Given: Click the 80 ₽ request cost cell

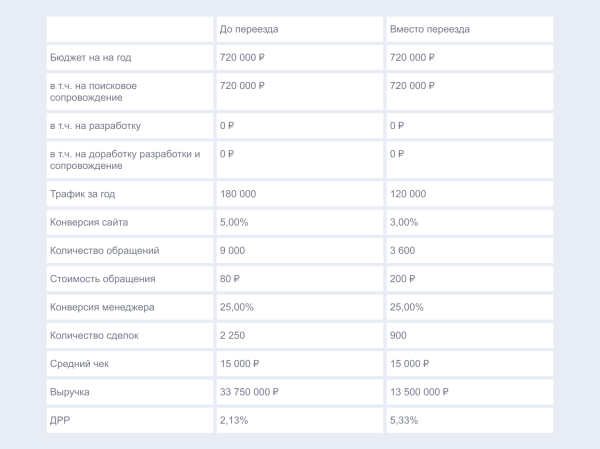Looking at the screenshot, I should coord(230,278).
